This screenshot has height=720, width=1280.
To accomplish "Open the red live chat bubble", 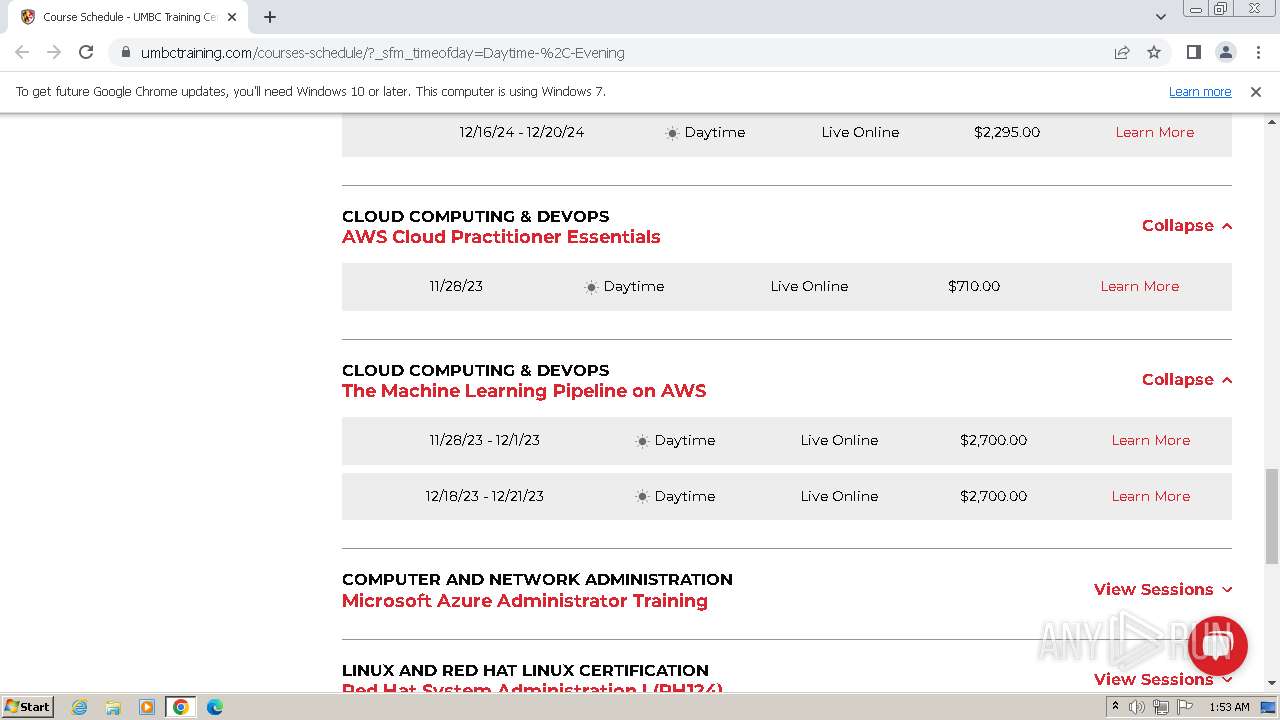I will click(x=1217, y=645).
